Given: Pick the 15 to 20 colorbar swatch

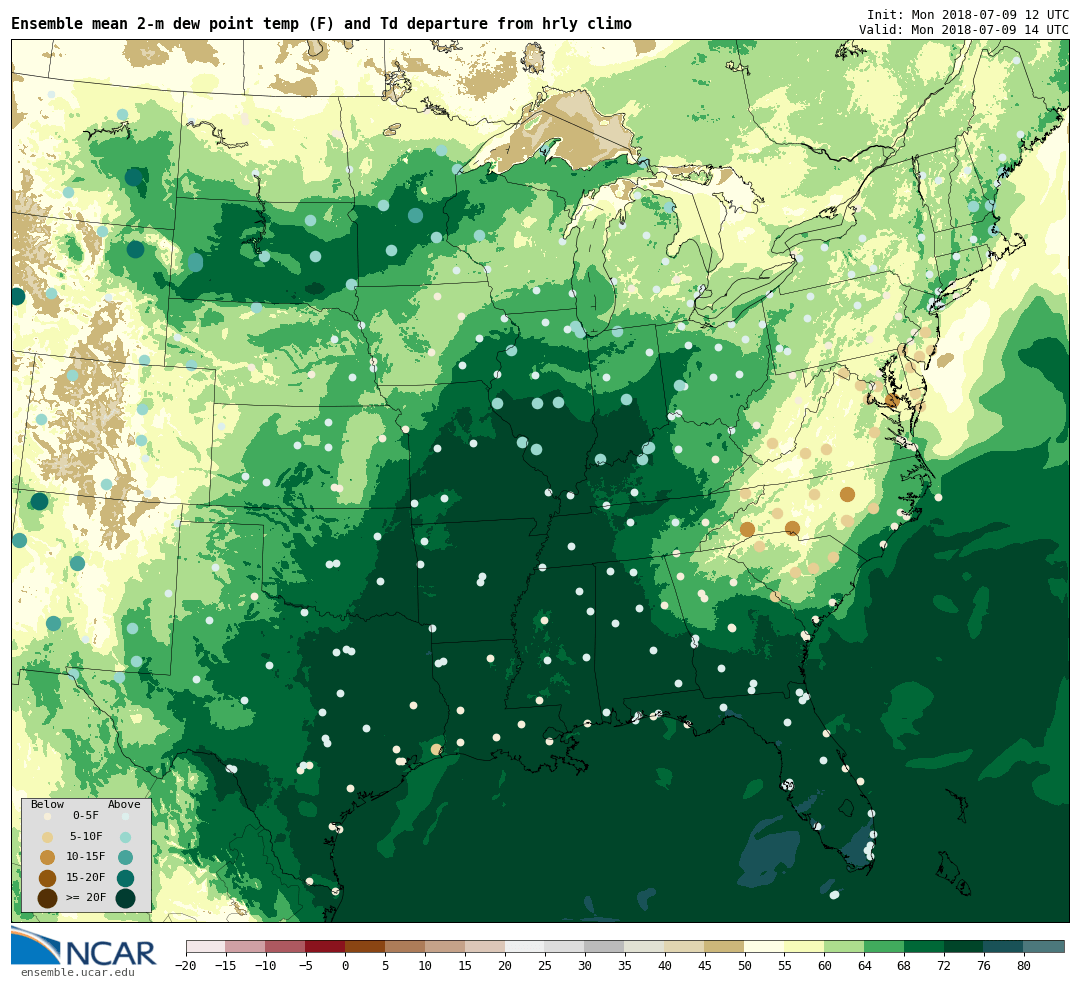Looking at the screenshot, I should 486,946.
